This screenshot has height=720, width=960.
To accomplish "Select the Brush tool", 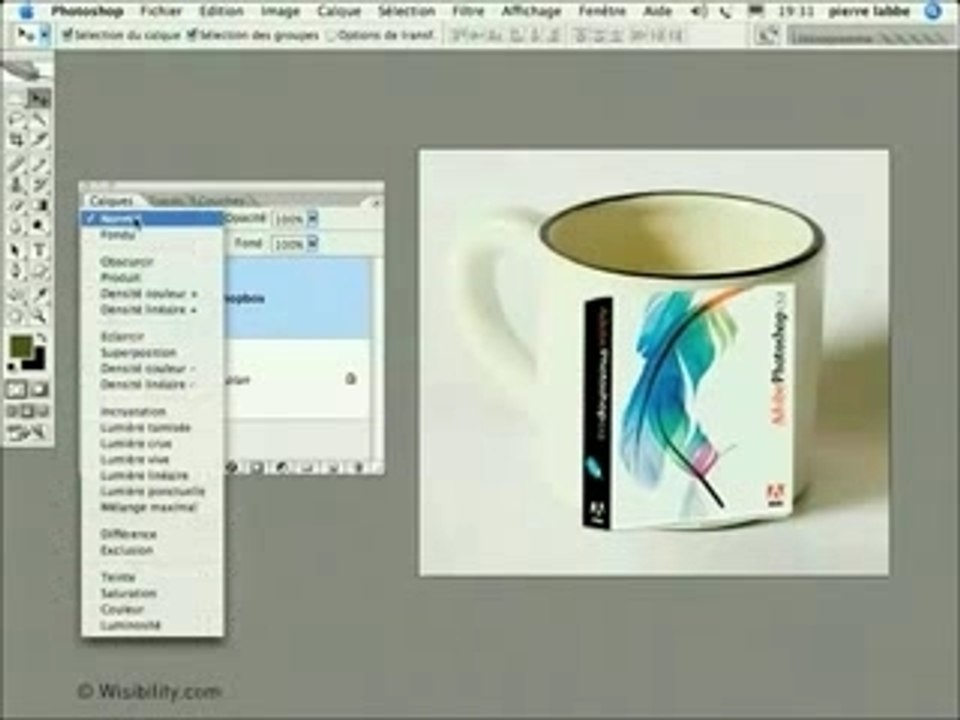I will click(x=38, y=163).
